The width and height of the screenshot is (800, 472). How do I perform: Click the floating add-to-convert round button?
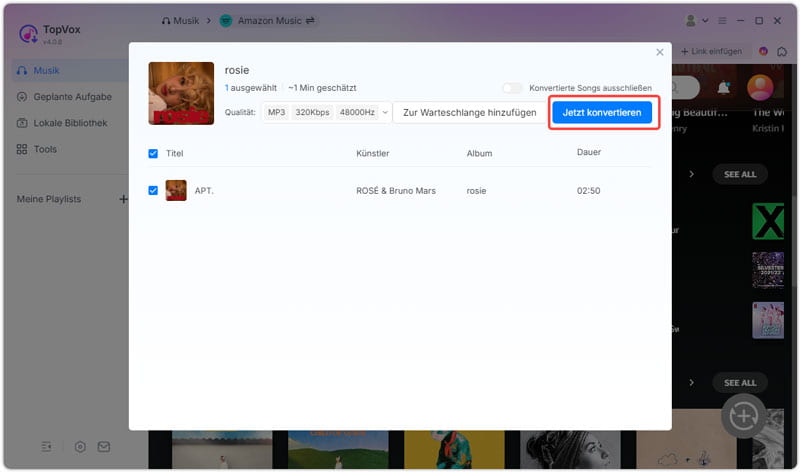point(744,416)
